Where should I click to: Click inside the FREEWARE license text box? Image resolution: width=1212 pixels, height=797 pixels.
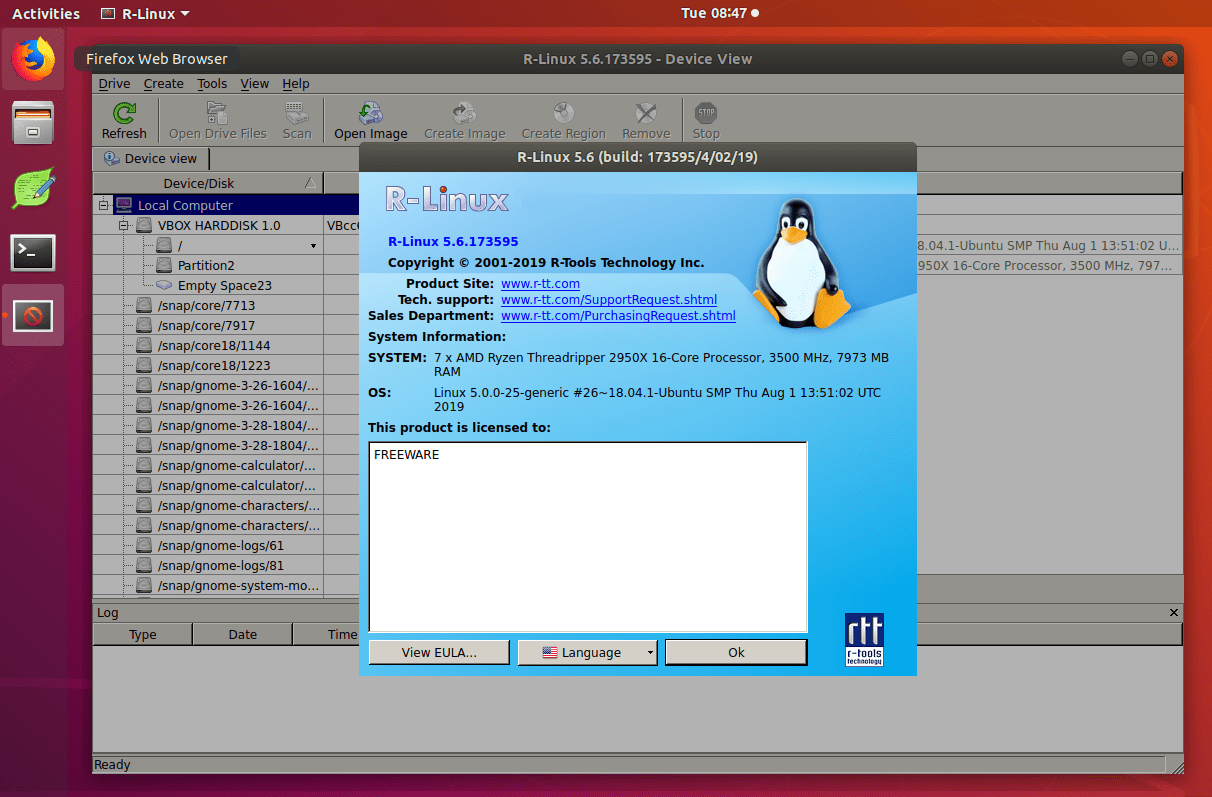coord(588,537)
